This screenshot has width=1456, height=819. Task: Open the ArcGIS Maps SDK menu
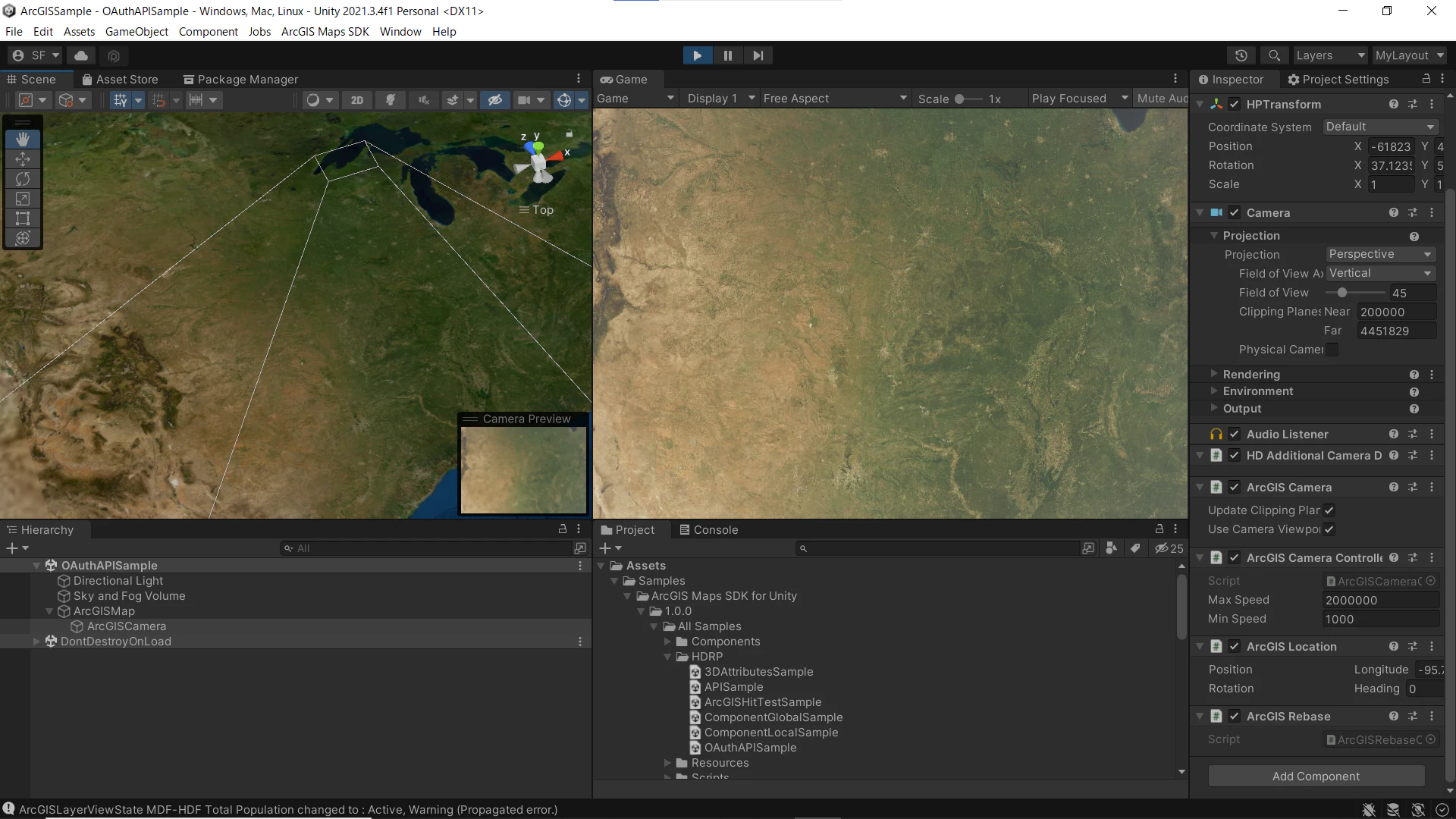coord(325,32)
